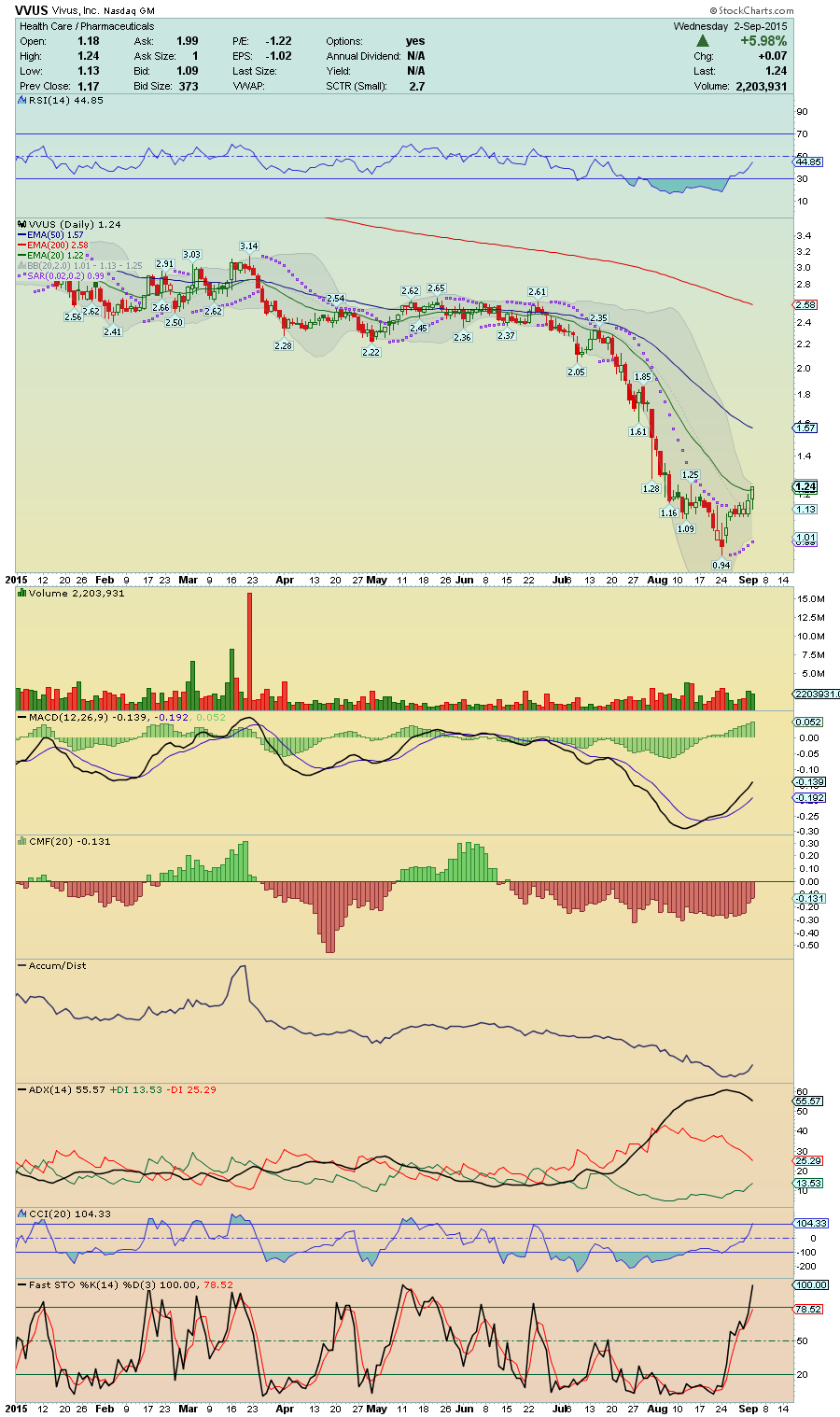Click the ADX(14) legend icon
This screenshot has width=840, height=1417.
(x=23, y=1089)
